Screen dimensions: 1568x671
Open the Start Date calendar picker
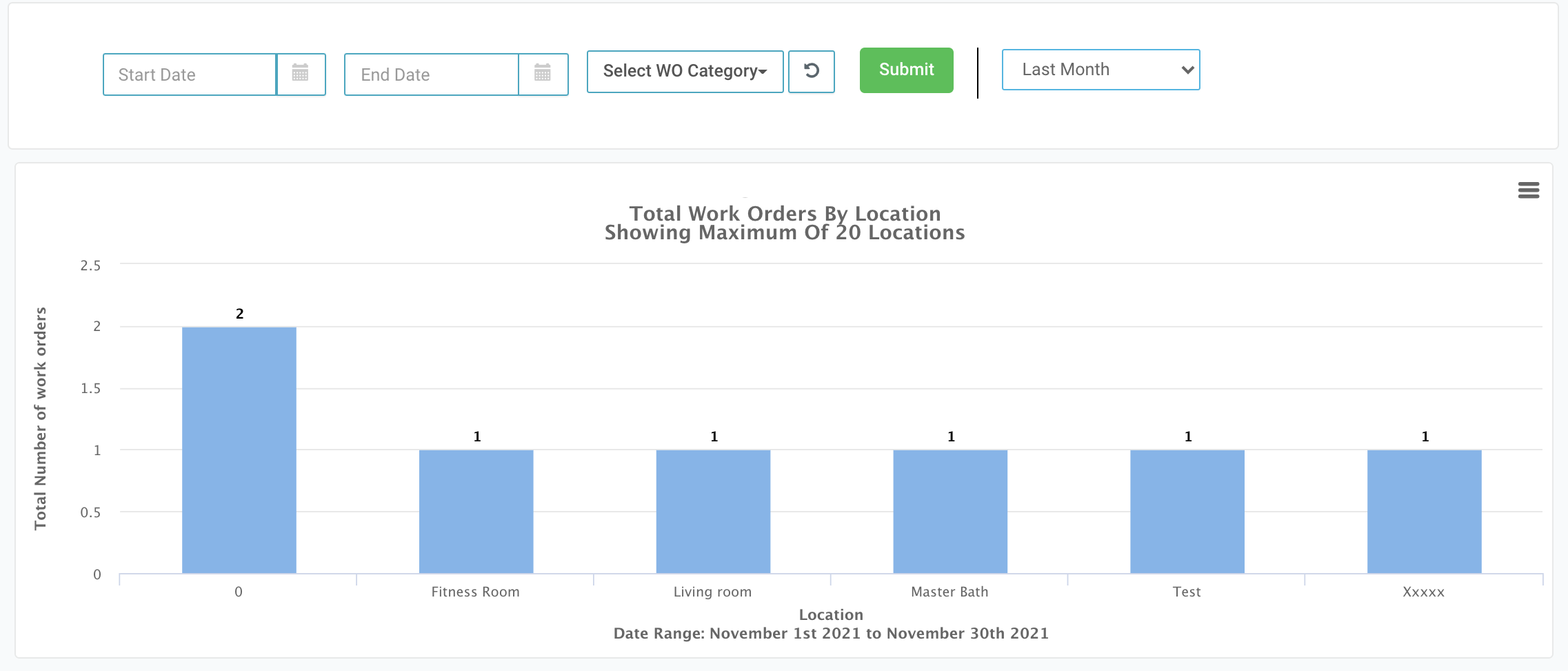pos(301,74)
